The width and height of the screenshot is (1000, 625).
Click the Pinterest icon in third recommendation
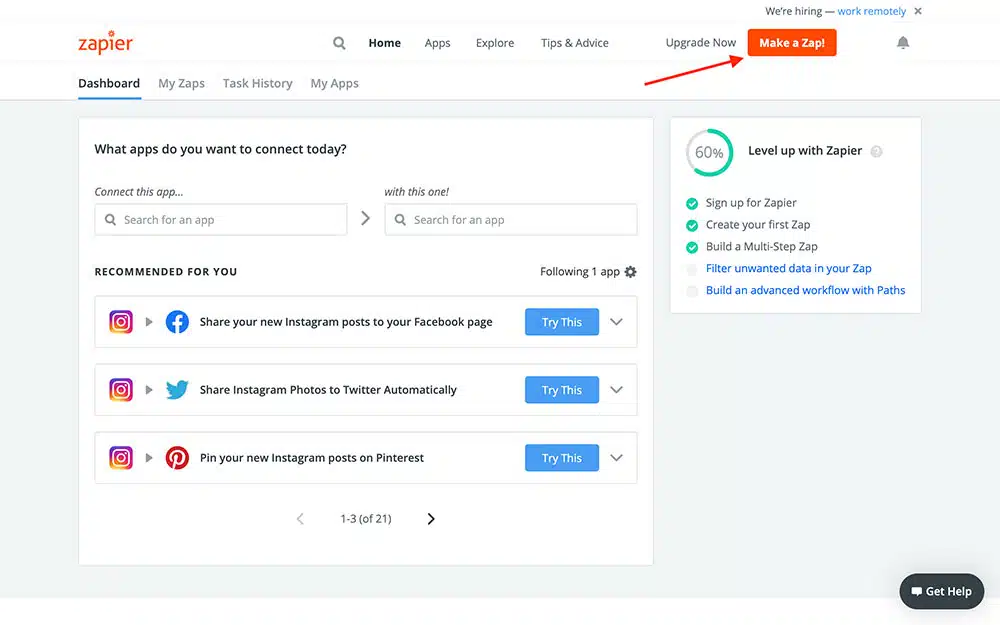point(177,458)
